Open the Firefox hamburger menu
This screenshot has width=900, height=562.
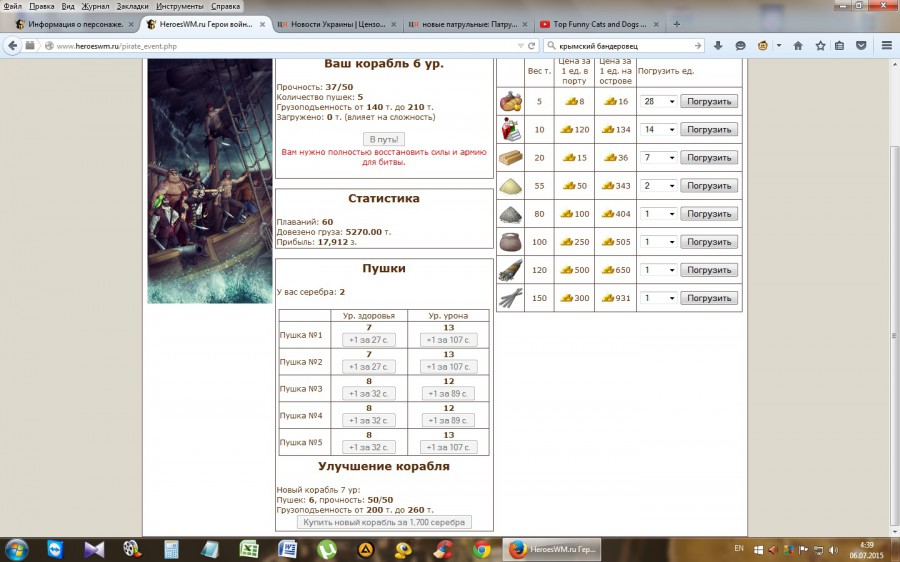[886, 46]
